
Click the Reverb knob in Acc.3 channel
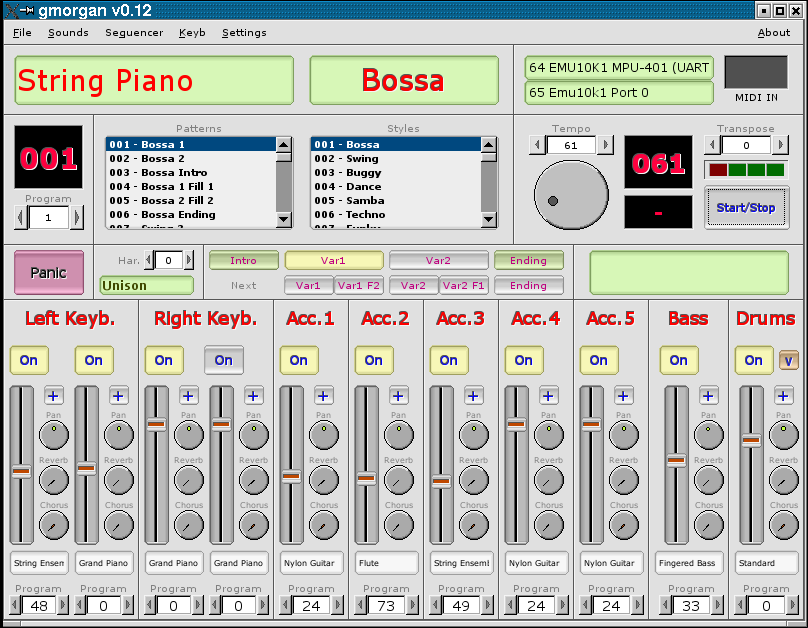click(473, 480)
